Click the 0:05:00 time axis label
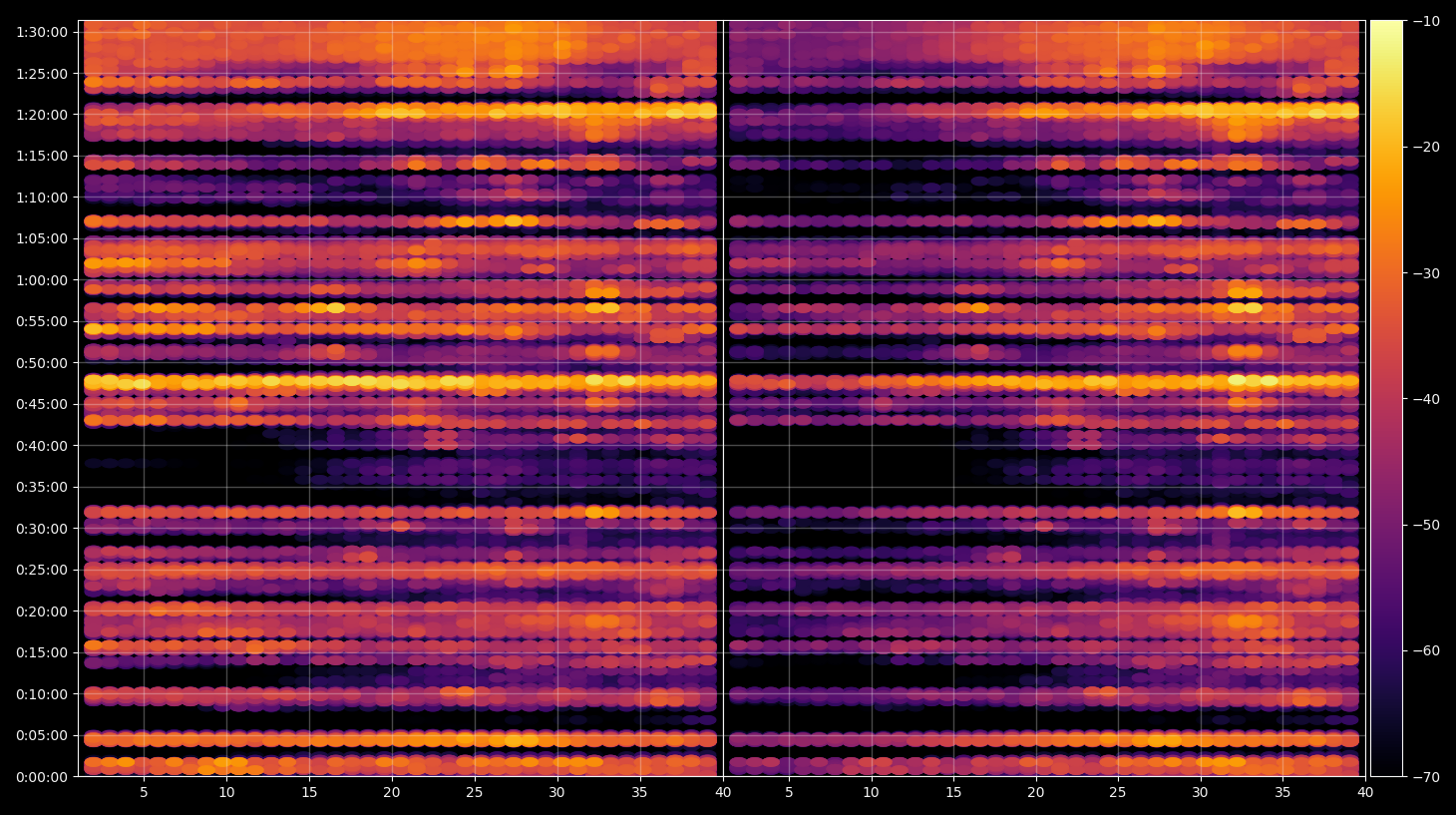1456x815 pixels. [x=42, y=736]
